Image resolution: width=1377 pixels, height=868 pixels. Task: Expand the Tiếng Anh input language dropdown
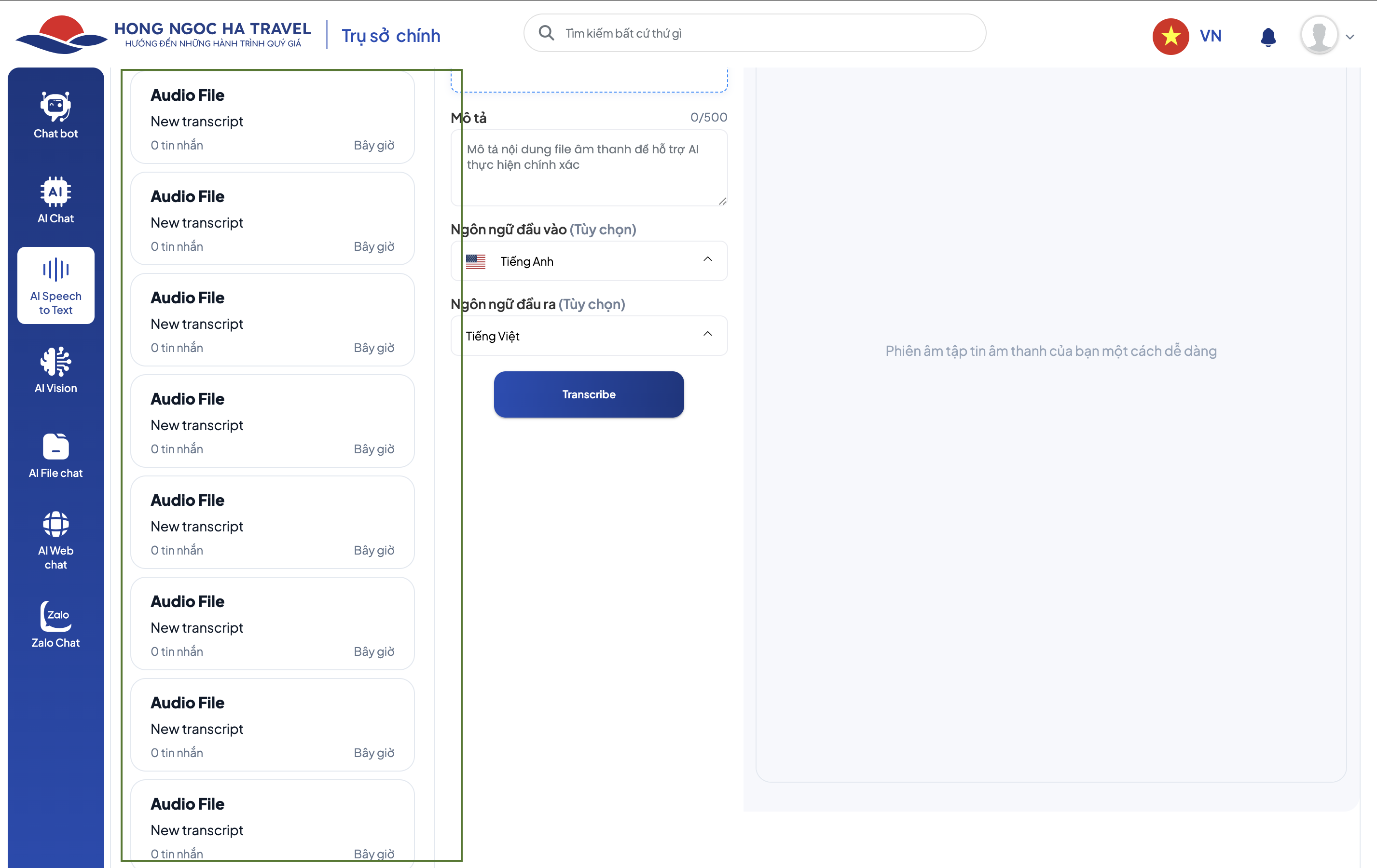click(x=589, y=261)
